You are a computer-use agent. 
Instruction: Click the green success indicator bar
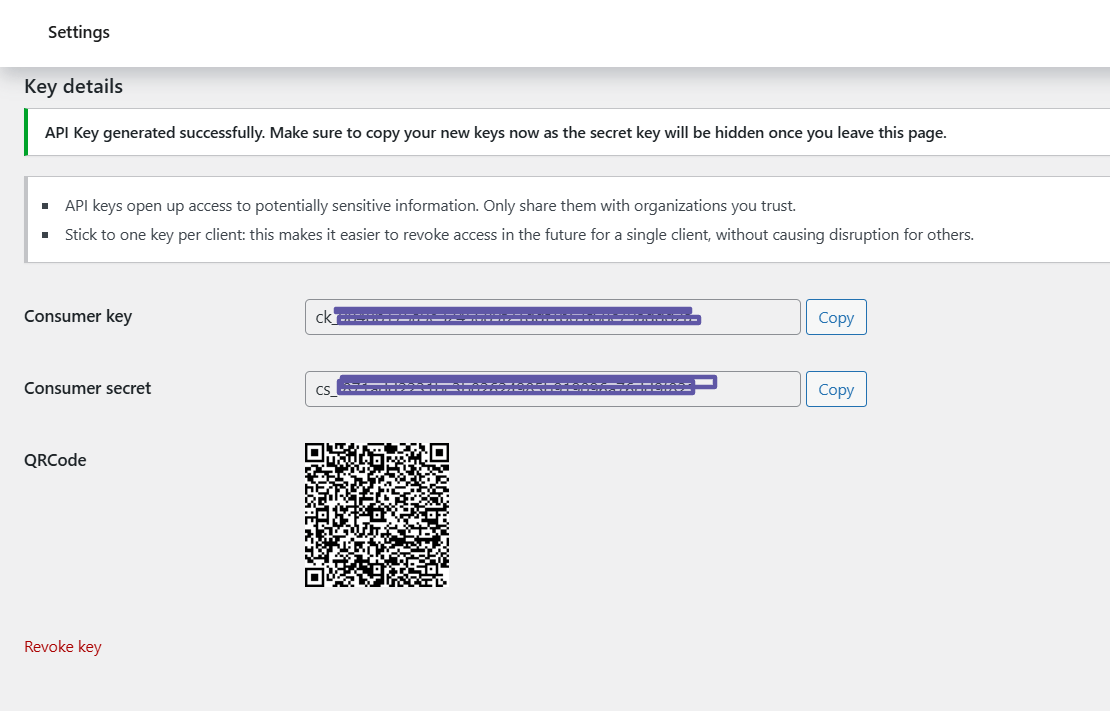tap(25, 132)
